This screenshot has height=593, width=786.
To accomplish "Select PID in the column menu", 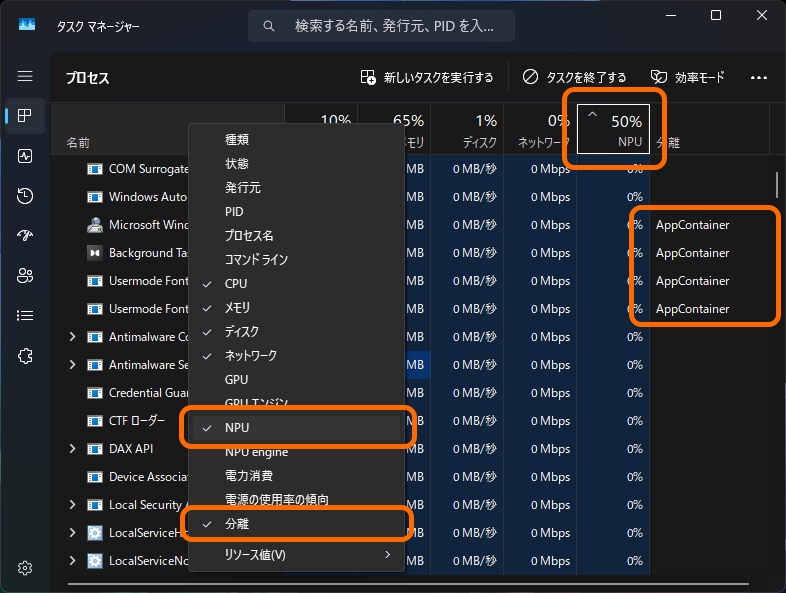I will tap(296, 212).
